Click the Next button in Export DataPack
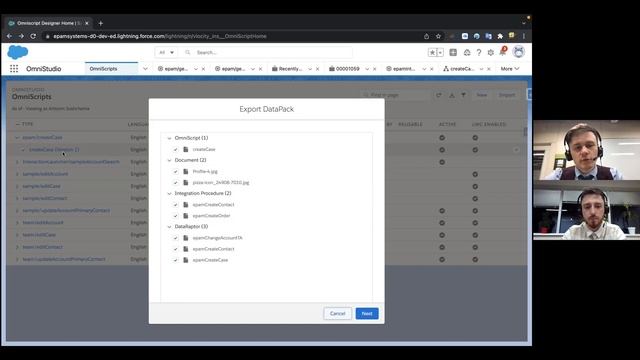 pyautogui.click(x=367, y=313)
